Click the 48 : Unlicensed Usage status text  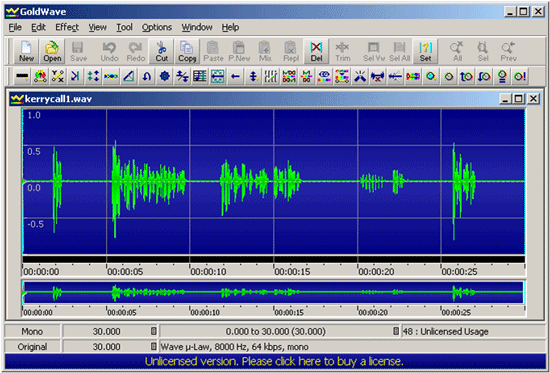(x=445, y=331)
